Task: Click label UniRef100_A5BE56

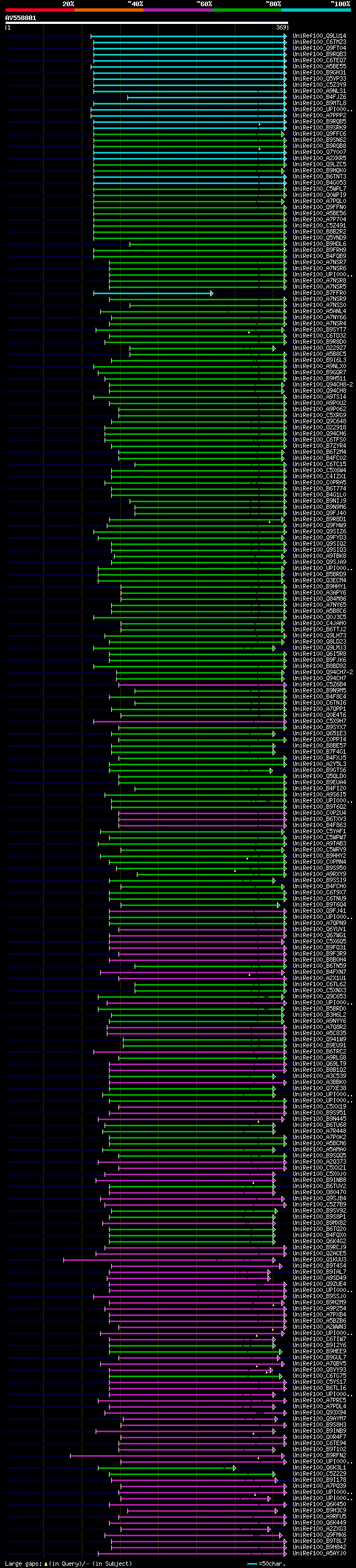Action: tap(319, 213)
